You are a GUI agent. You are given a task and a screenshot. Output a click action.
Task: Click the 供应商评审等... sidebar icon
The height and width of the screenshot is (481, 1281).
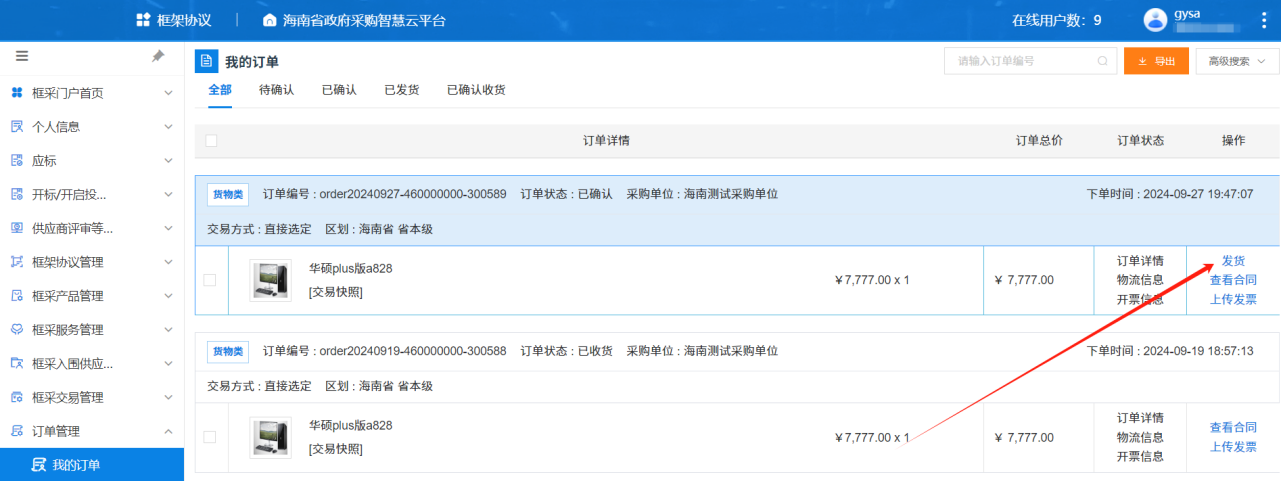(16, 228)
